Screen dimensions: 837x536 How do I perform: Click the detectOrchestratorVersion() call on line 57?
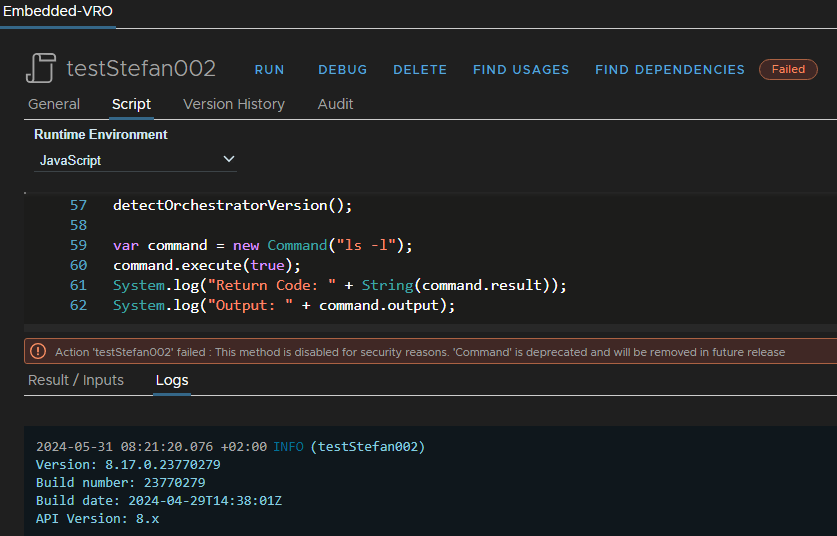tap(232, 205)
